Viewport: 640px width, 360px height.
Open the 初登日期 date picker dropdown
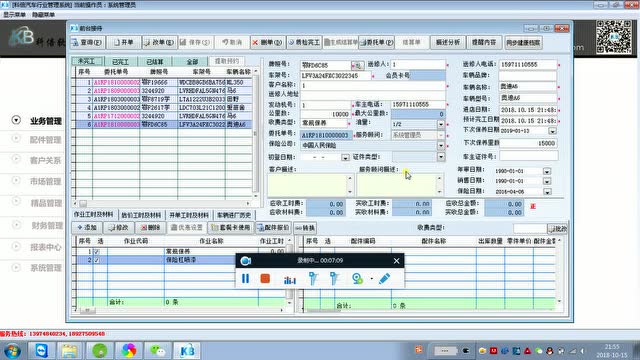pyautogui.click(x=345, y=157)
